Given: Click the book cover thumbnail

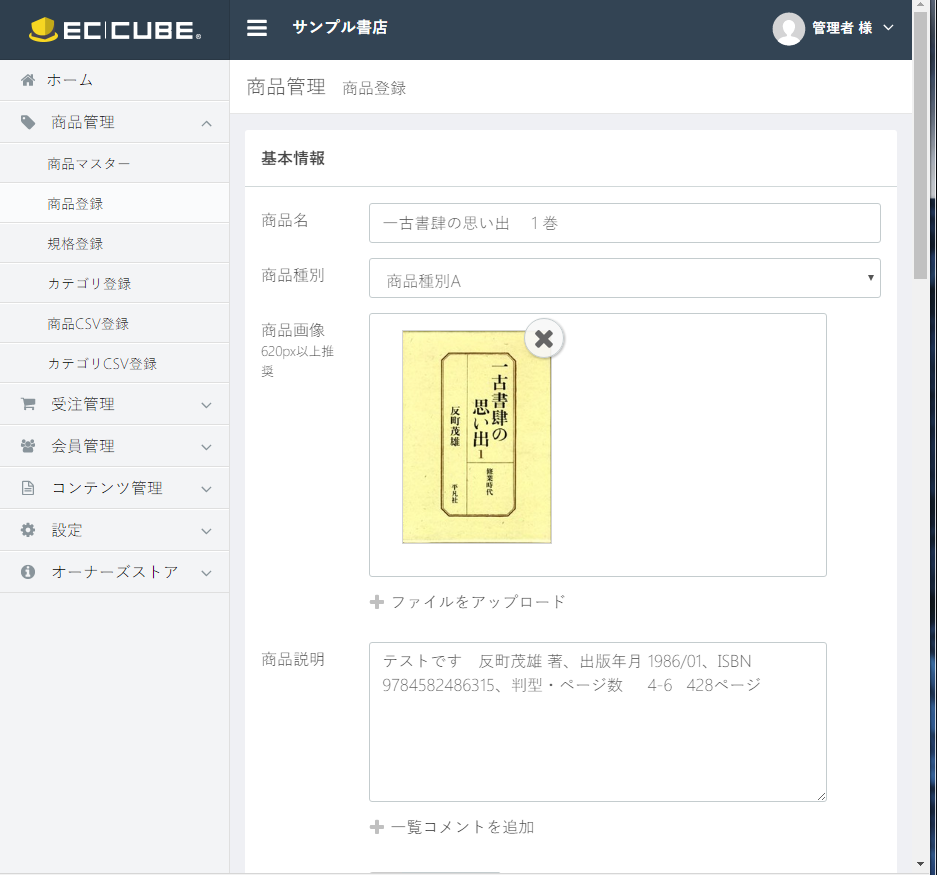Looking at the screenshot, I should tap(477, 437).
